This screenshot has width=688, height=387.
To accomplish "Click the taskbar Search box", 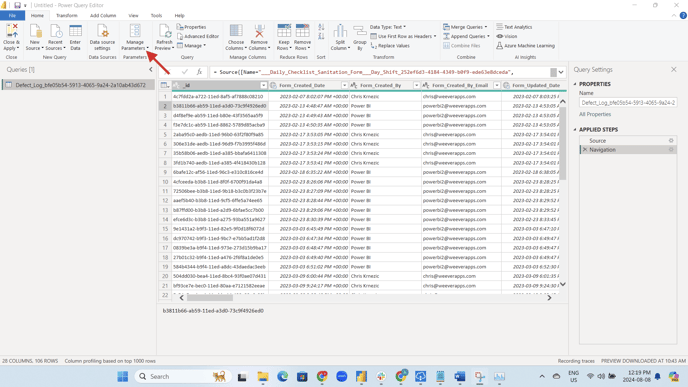I will click(x=183, y=376).
